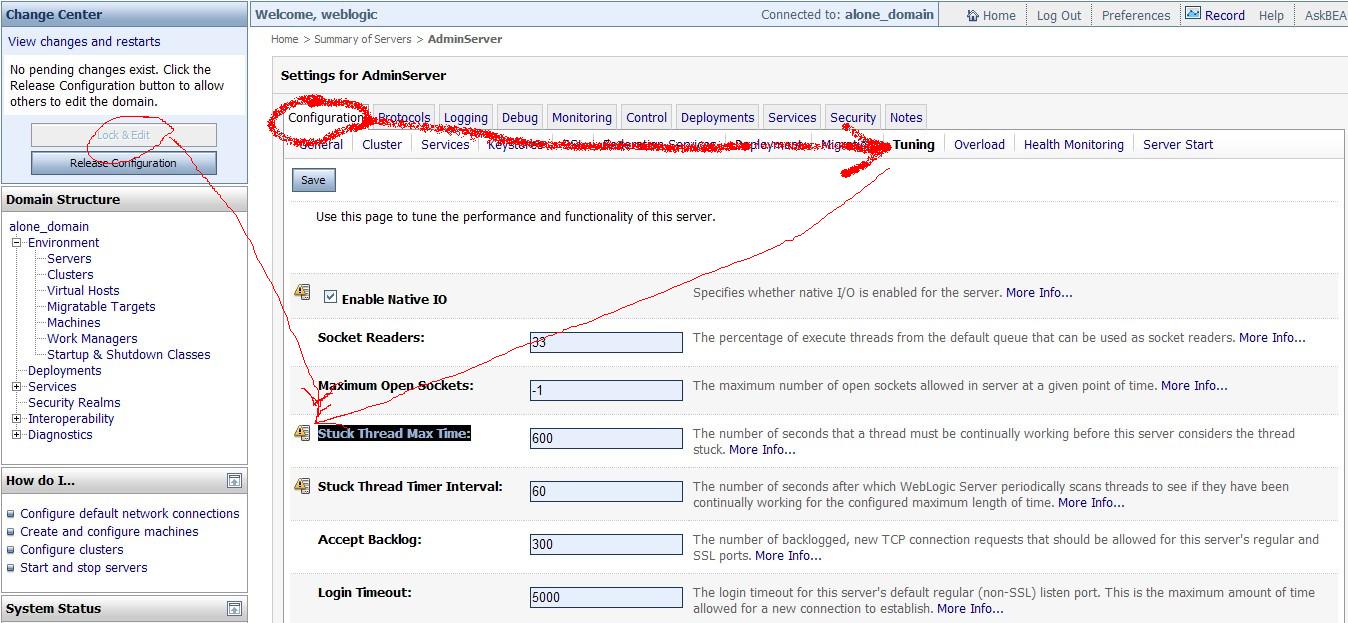The height and width of the screenshot is (623, 1348).
Task: Toggle Enable Native IO checkbox
Action: coord(331,296)
